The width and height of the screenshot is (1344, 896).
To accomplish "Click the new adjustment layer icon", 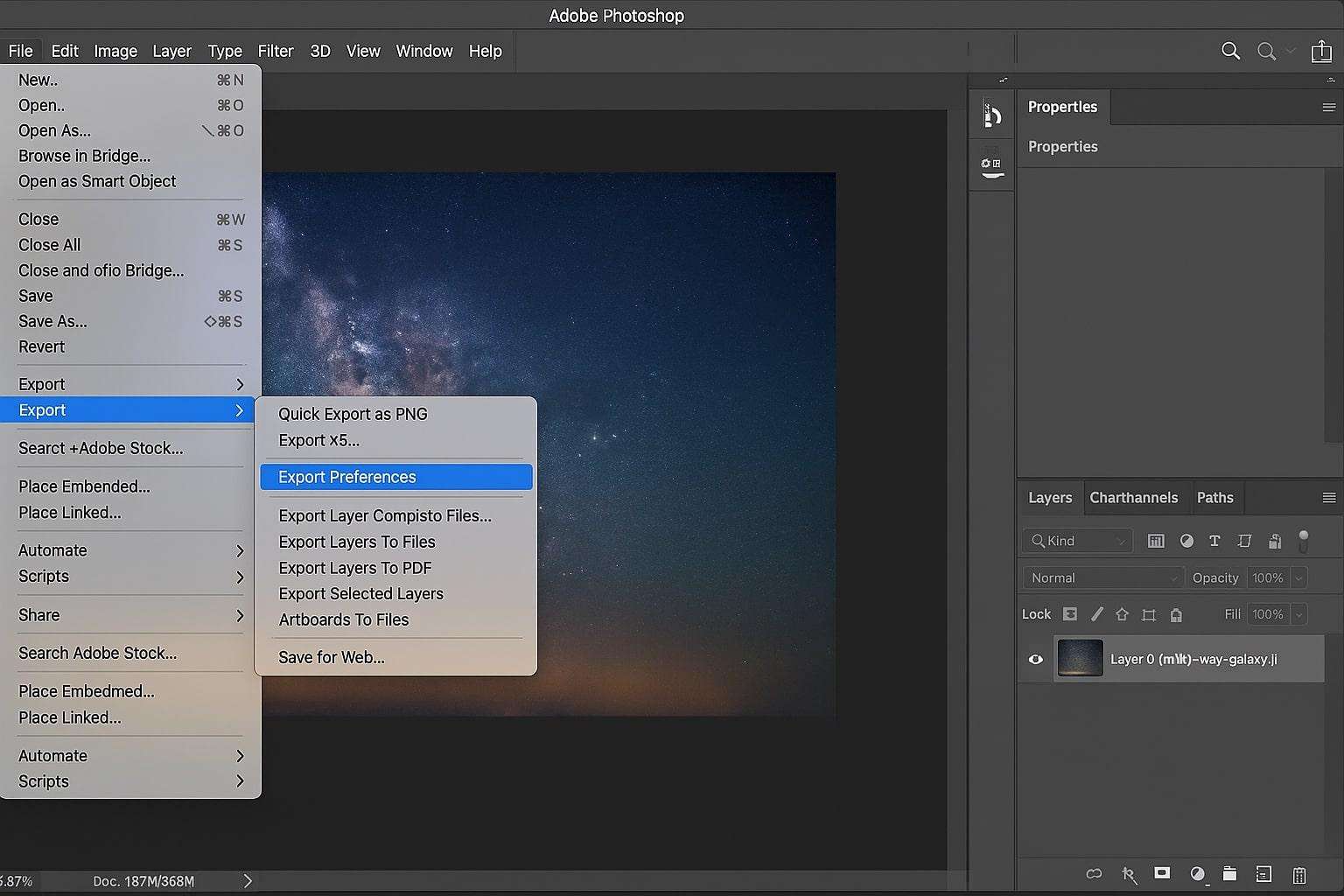I will 1197,873.
